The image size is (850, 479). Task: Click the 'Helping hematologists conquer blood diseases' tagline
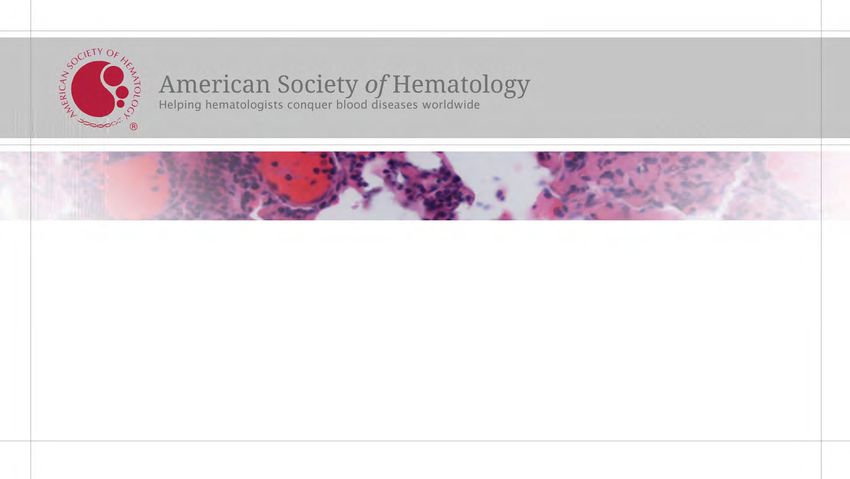[319, 105]
